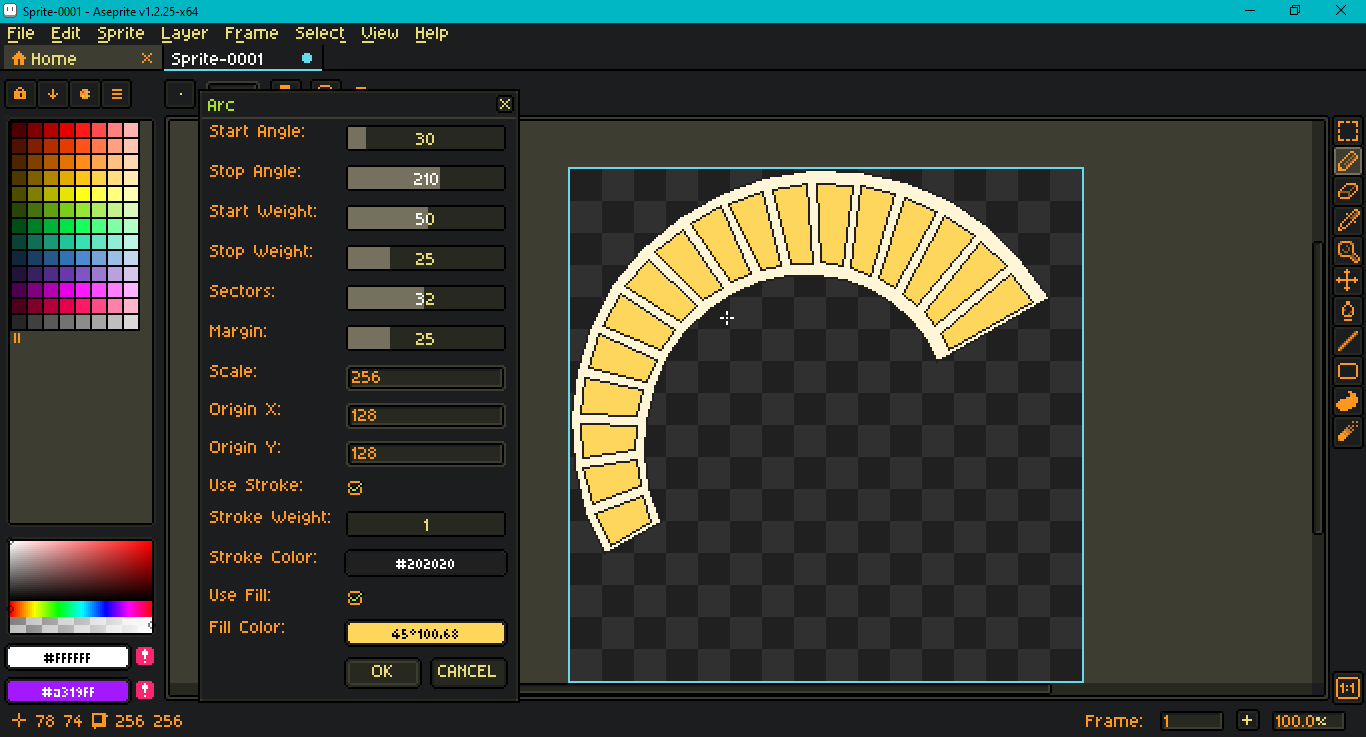This screenshot has width=1366, height=737.
Task: Click the foreground color #FFFFFF box
Action: click(68, 657)
